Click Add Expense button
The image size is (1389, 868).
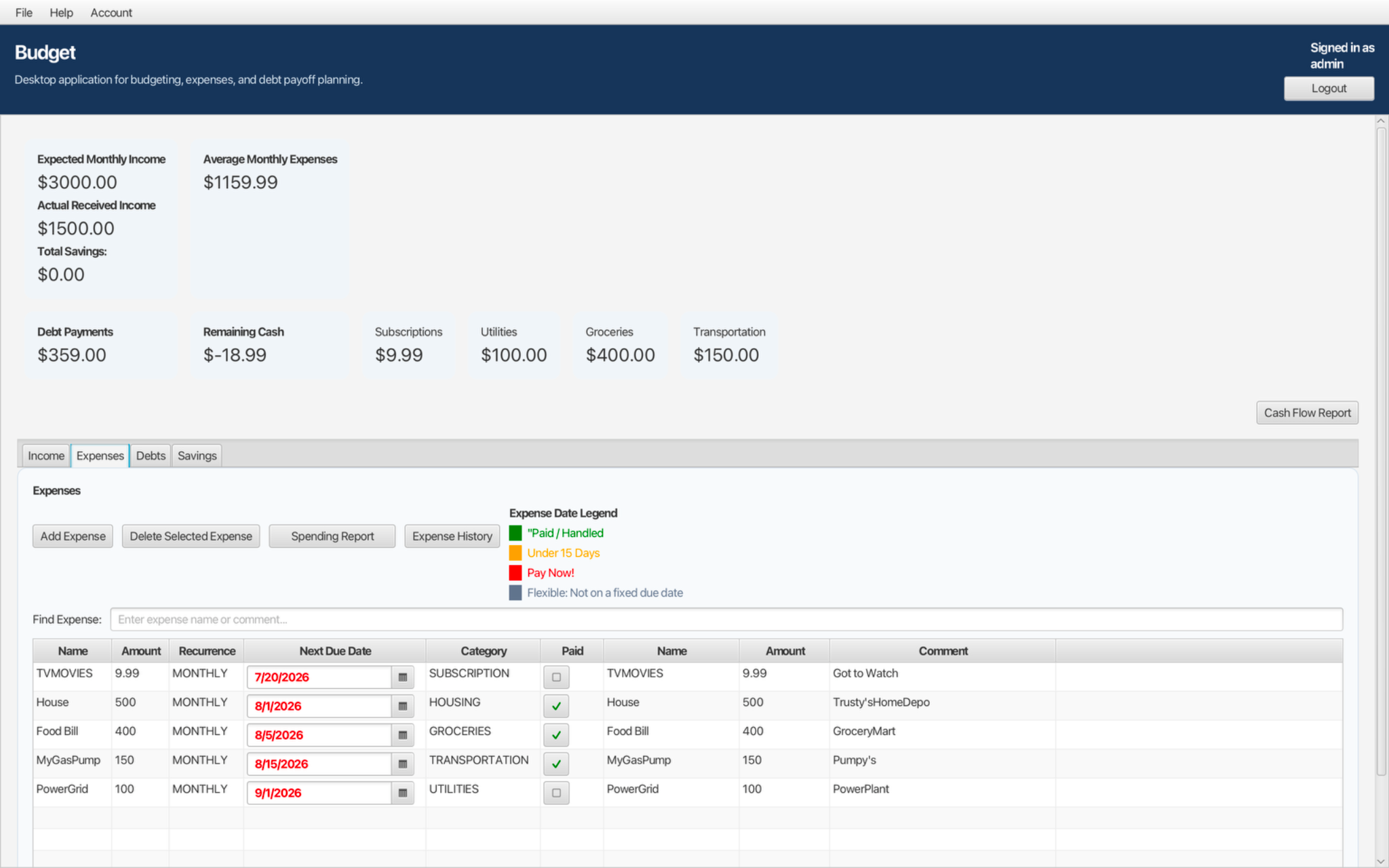click(73, 536)
